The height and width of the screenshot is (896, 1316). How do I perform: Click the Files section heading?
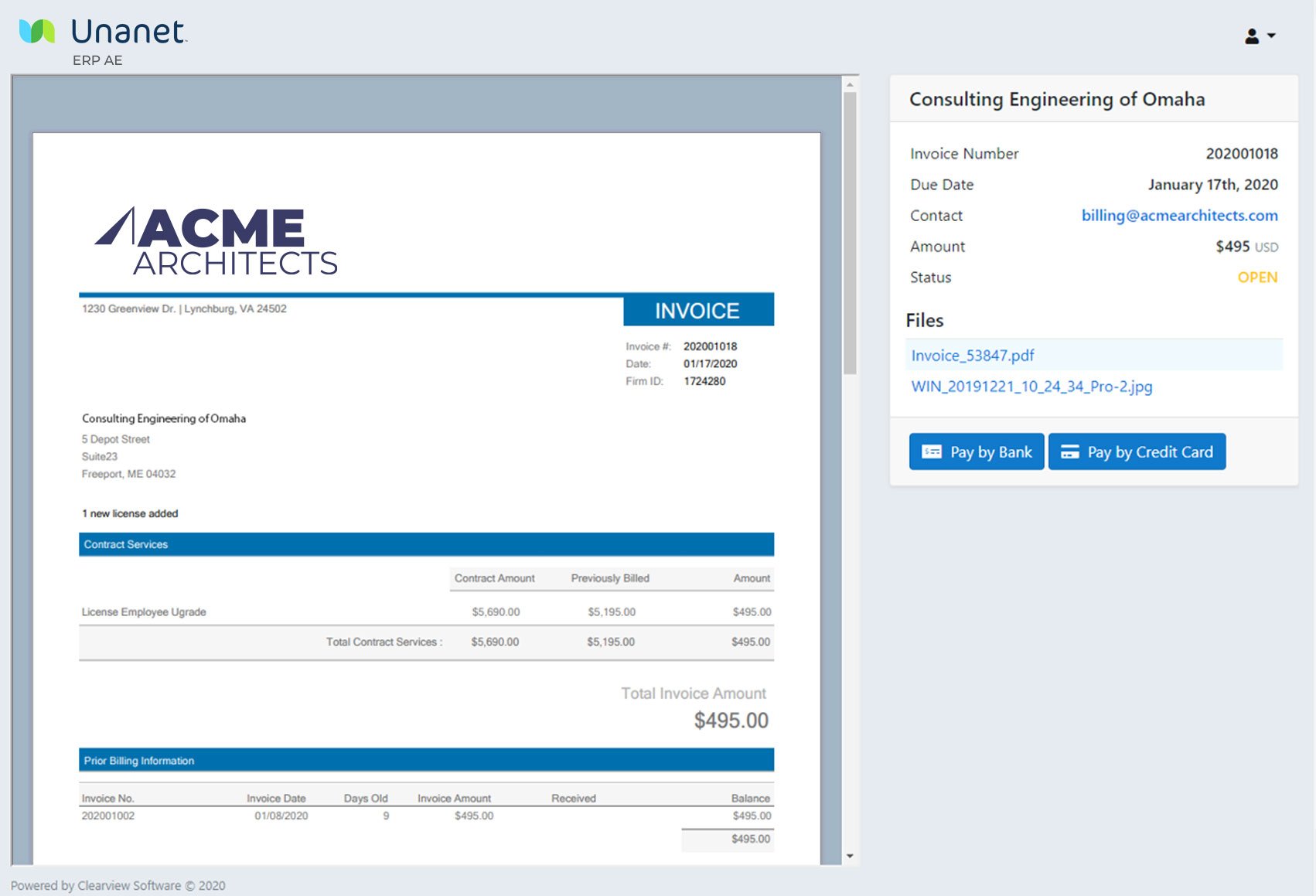click(925, 320)
